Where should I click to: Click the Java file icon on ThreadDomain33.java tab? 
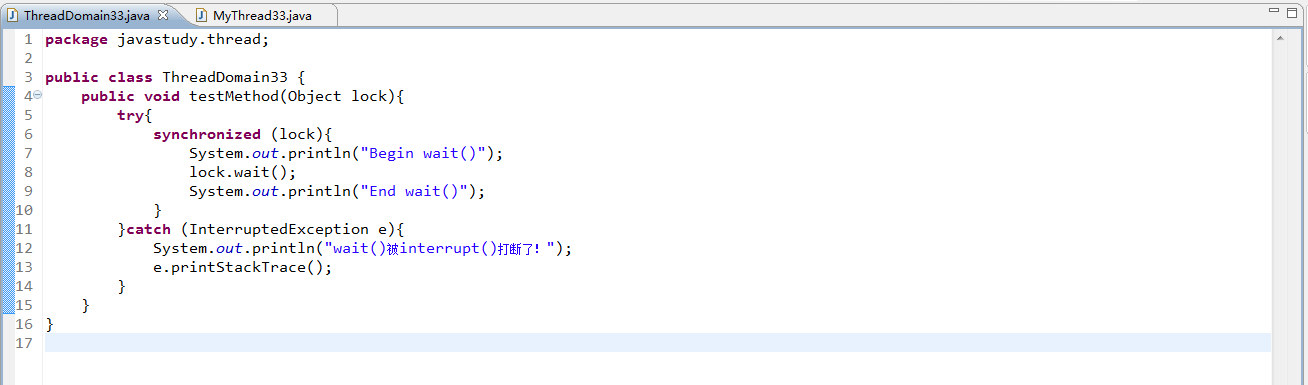[x=13, y=15]
